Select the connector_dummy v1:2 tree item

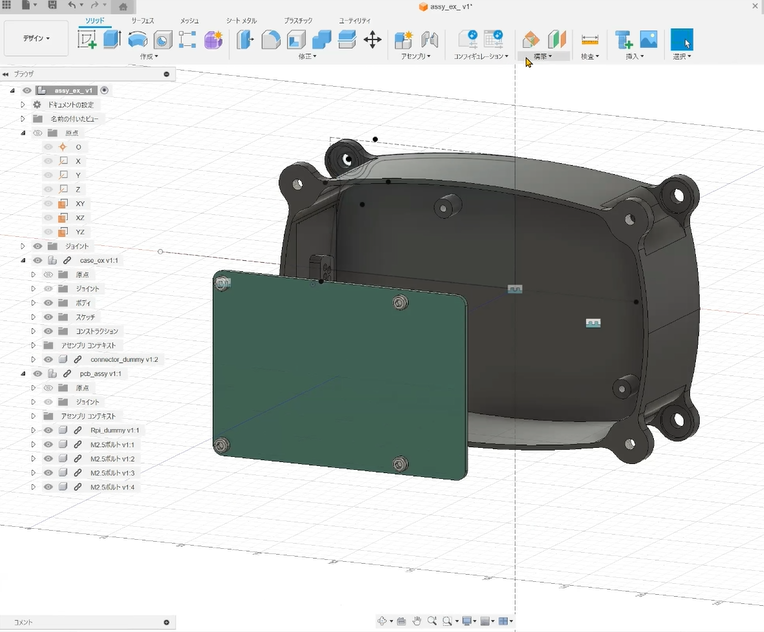point(123,359)
